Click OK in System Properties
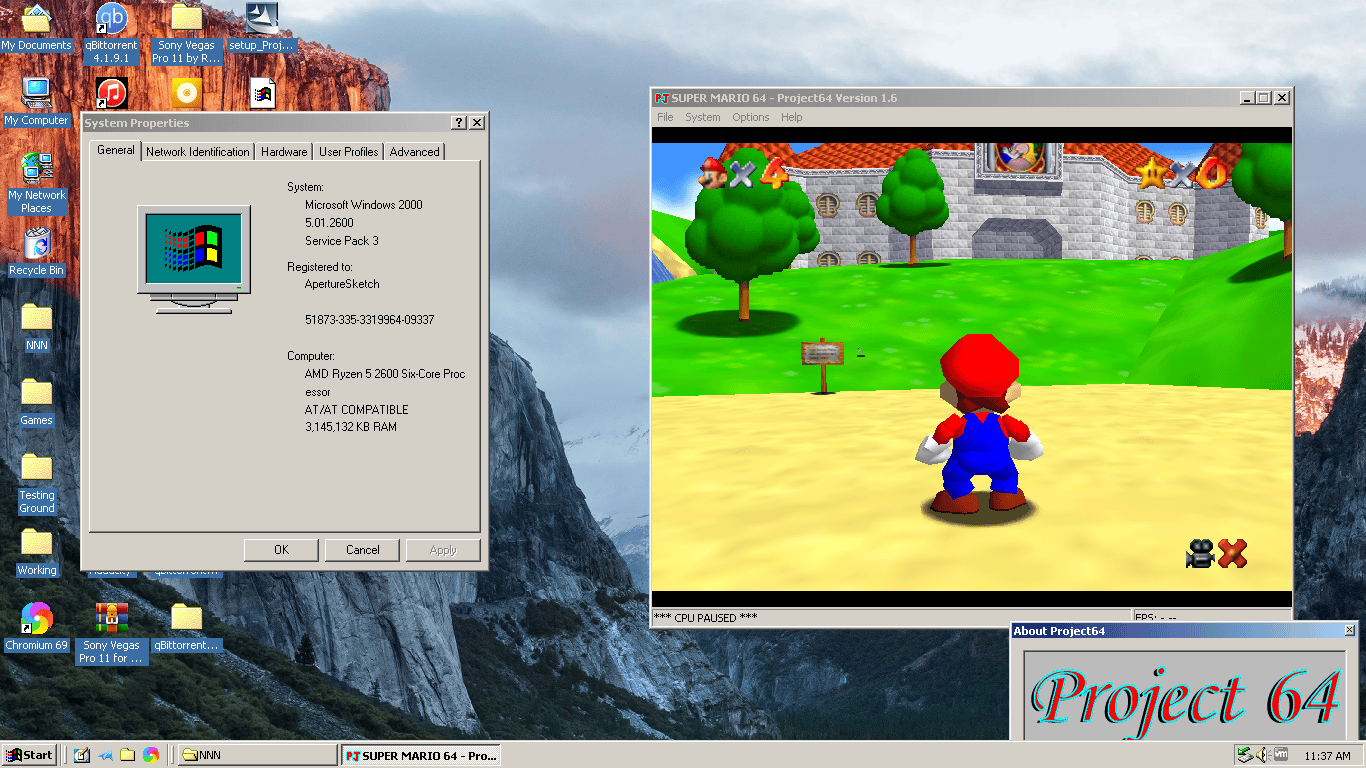Screen dimensions: 1366x768 [x=281, y=550]
